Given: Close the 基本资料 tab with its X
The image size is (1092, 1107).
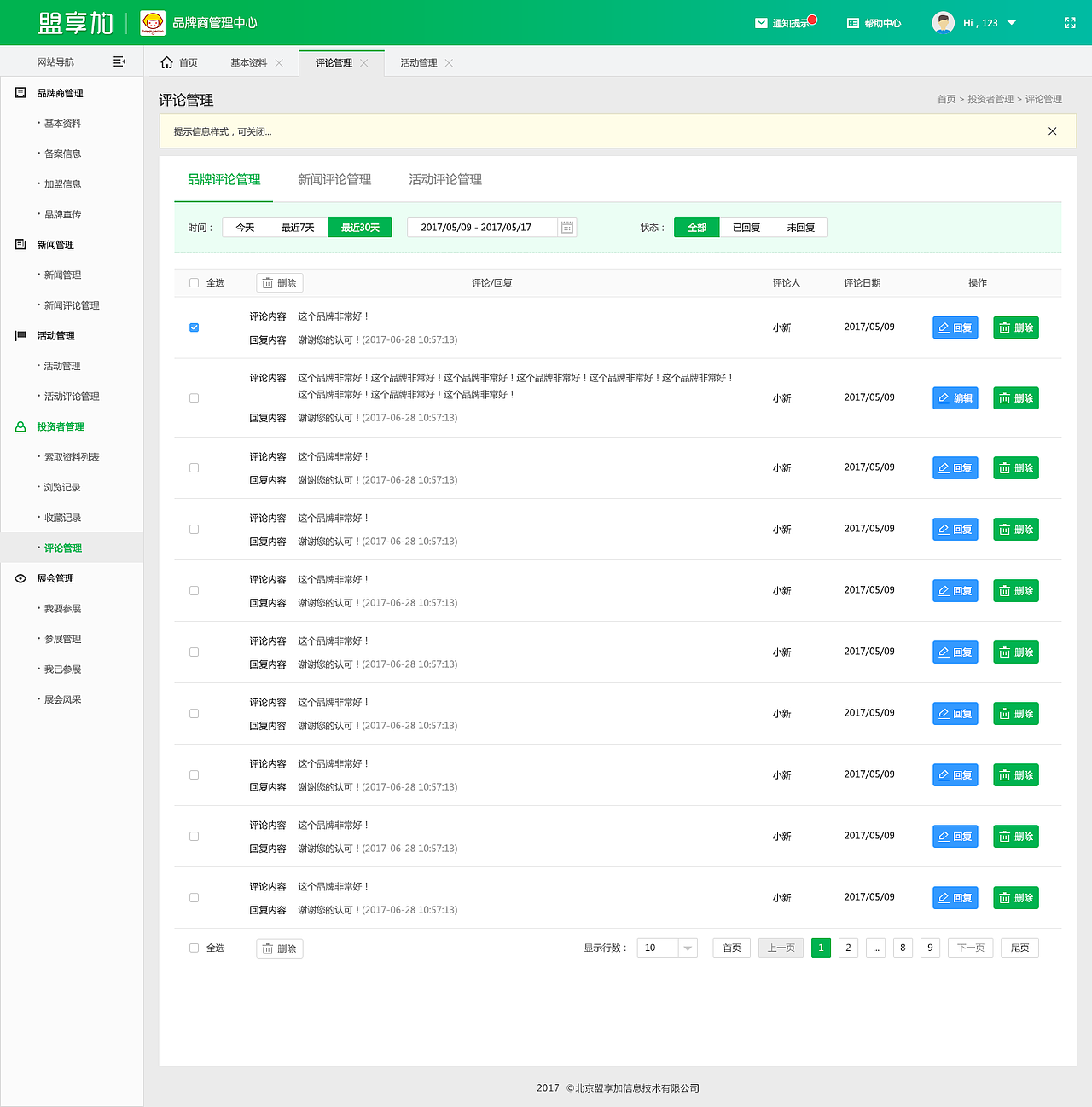Looking at the screenshot, I should [x=279, y=63].
